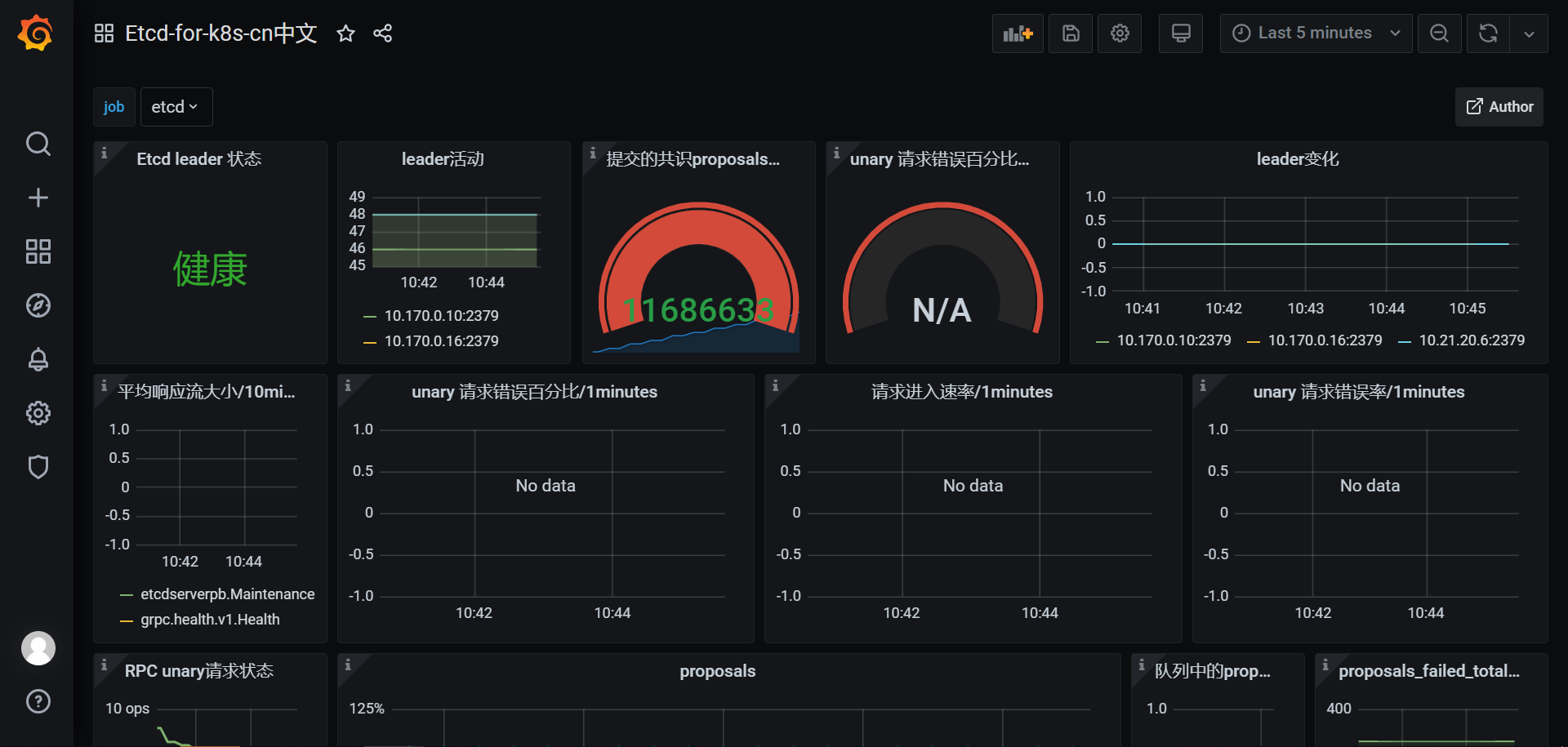Toggle the 10.170.0.10:2379 series in leader活动 legend
1568x747 pixels.
pyautogui.click(x=441, y=316)
